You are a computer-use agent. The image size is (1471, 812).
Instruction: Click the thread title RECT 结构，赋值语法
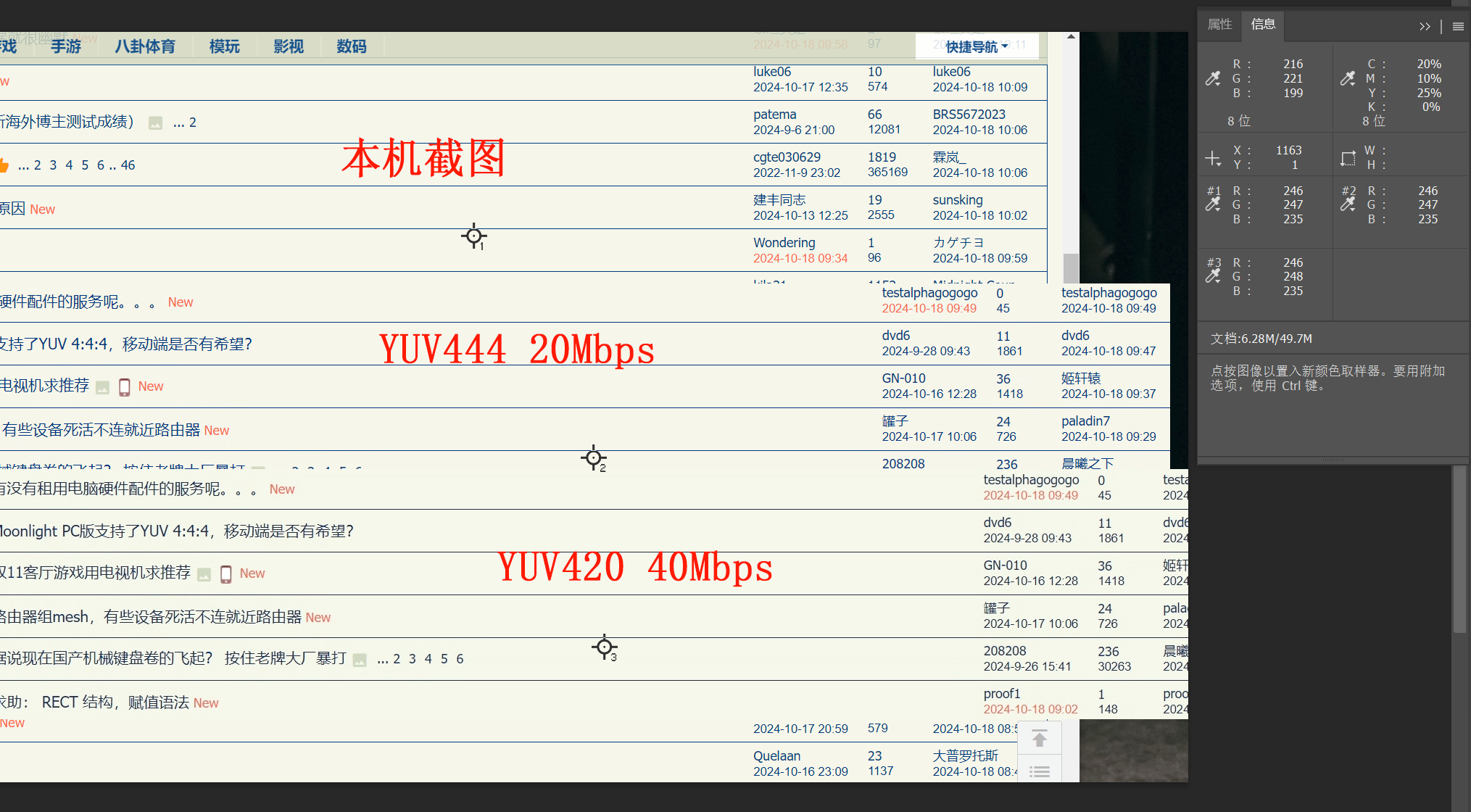click(115, 703)
